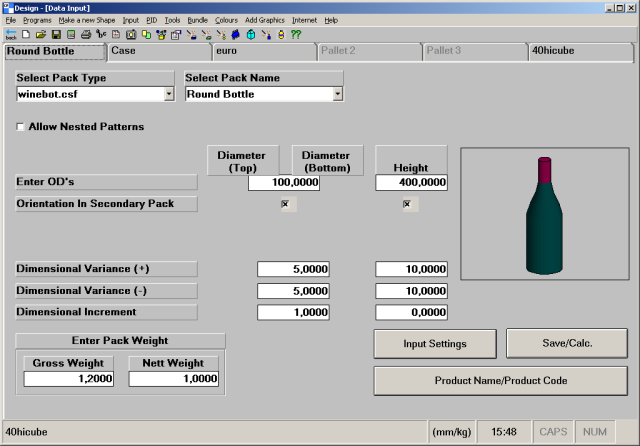Screen dimensions: 640x446
Task: Click the wand over green flat pack icon
Action: (x=206, y=35)
